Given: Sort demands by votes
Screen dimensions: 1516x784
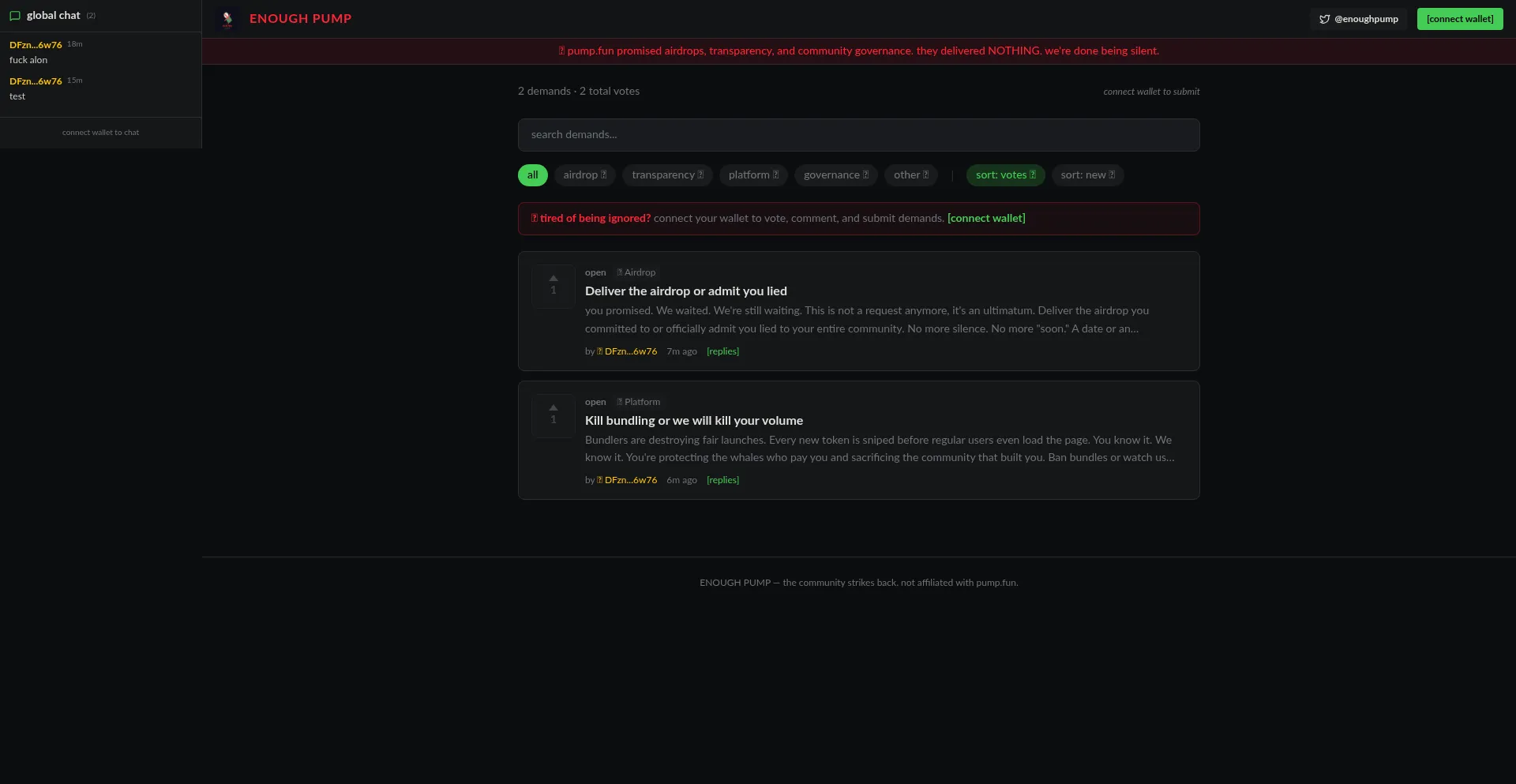Looking at the screenshot, I should [x=1006, y=175].
